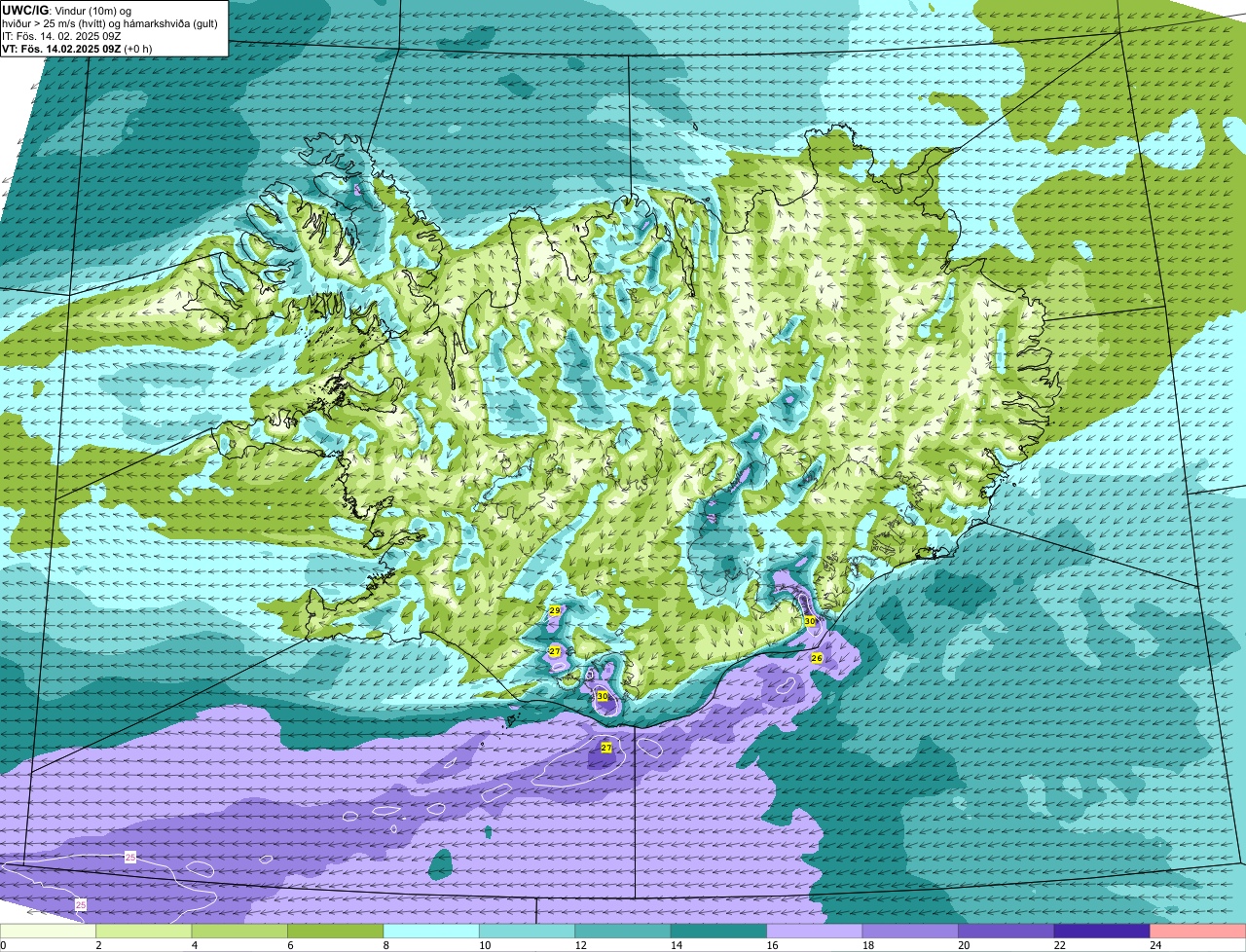This screenshot has width=1246, height=952.
Task: Select the 10–12 m/s light teal segment
Action: click(x=528, y=931)
